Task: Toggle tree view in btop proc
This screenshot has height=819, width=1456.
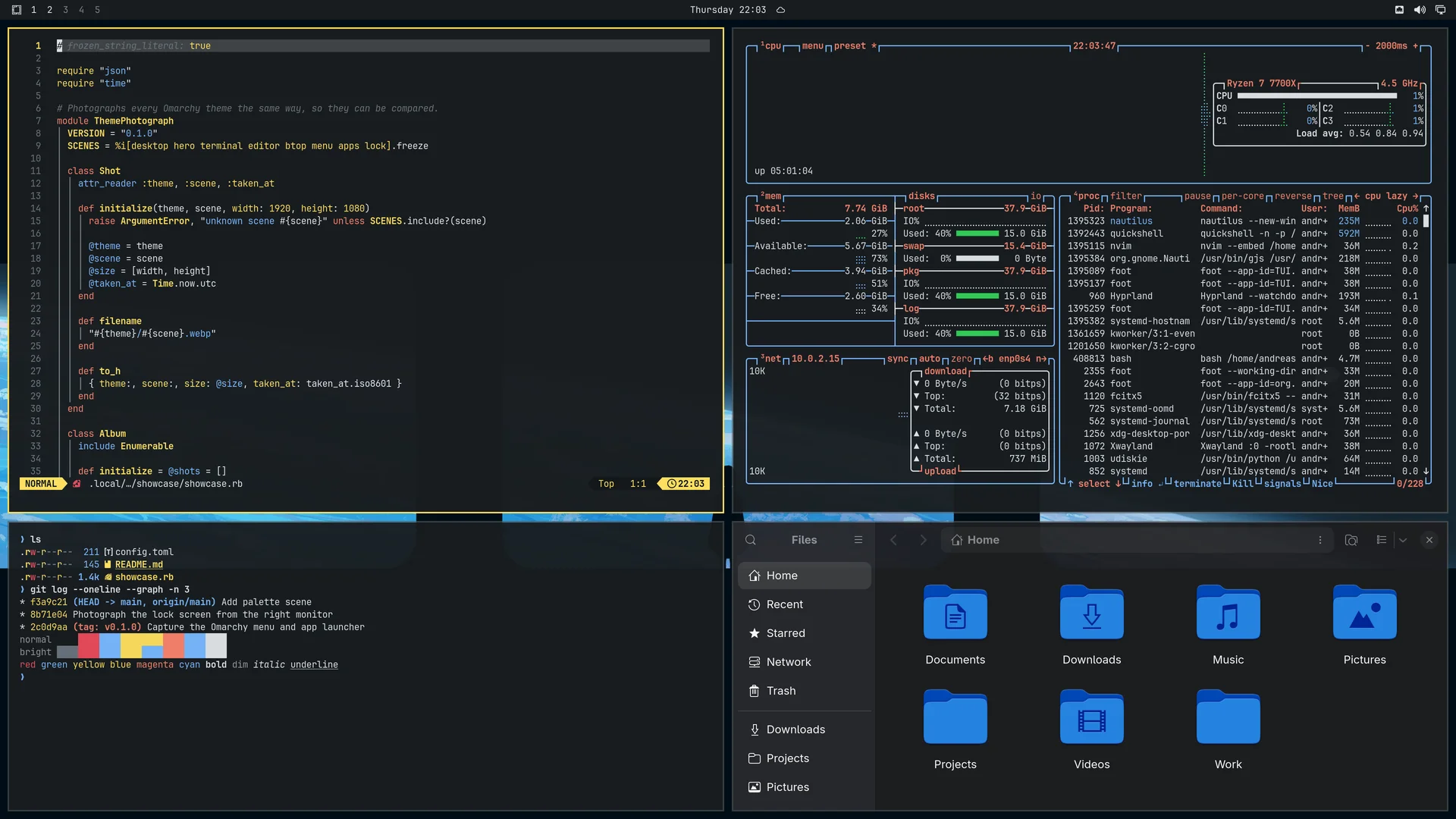Action: point(1333,196)
